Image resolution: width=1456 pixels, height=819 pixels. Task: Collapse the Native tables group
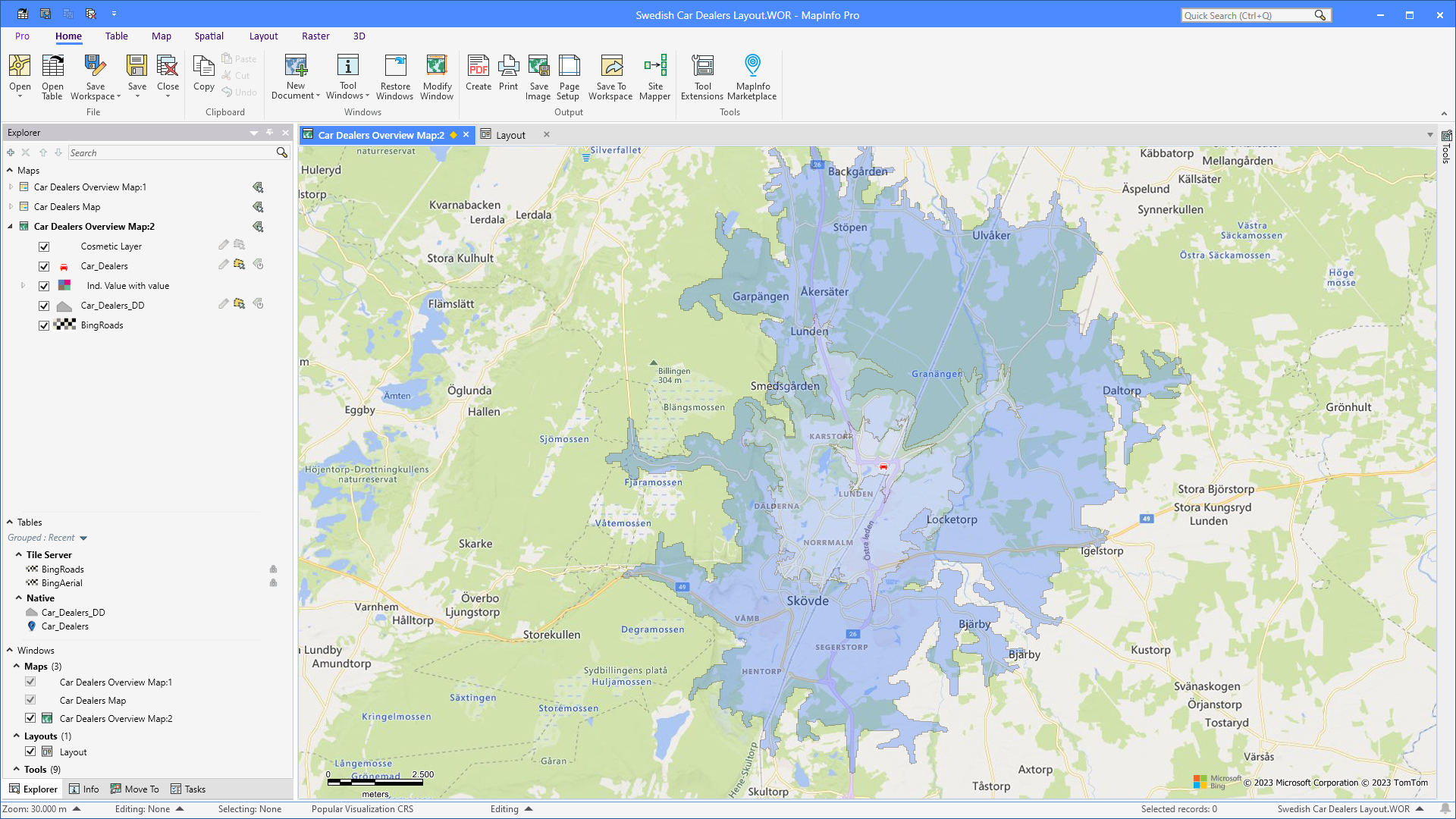point(18,598)
